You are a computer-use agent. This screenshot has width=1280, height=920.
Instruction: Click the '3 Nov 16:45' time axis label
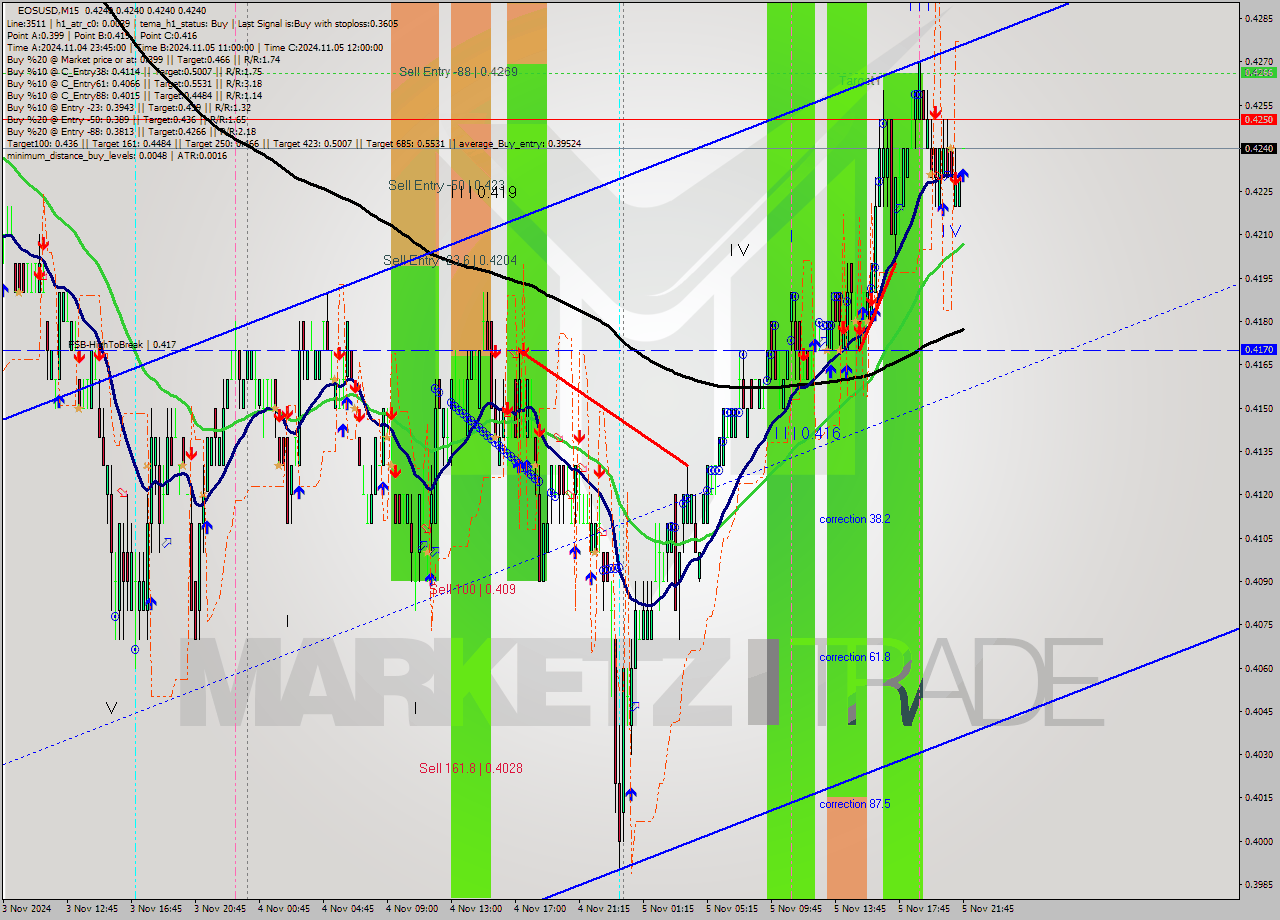156,909
